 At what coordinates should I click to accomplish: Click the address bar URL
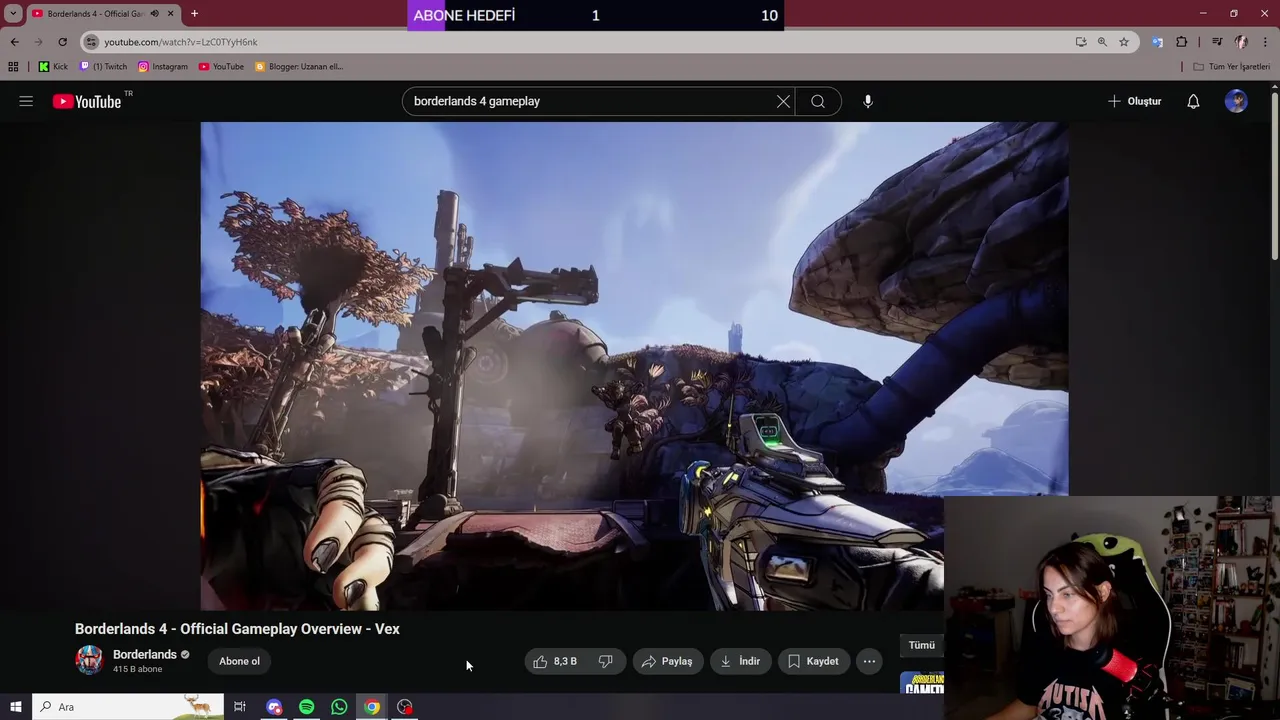(181, 42)
